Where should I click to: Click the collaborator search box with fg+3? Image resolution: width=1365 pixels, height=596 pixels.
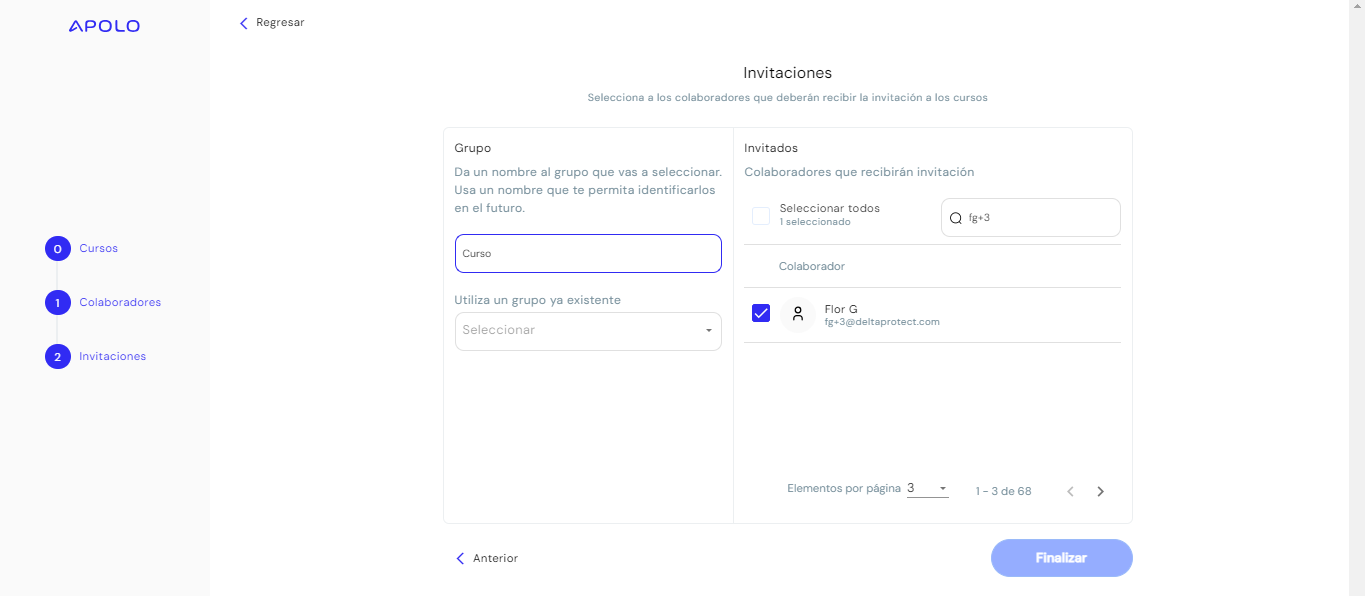(x=1030, y=217)
